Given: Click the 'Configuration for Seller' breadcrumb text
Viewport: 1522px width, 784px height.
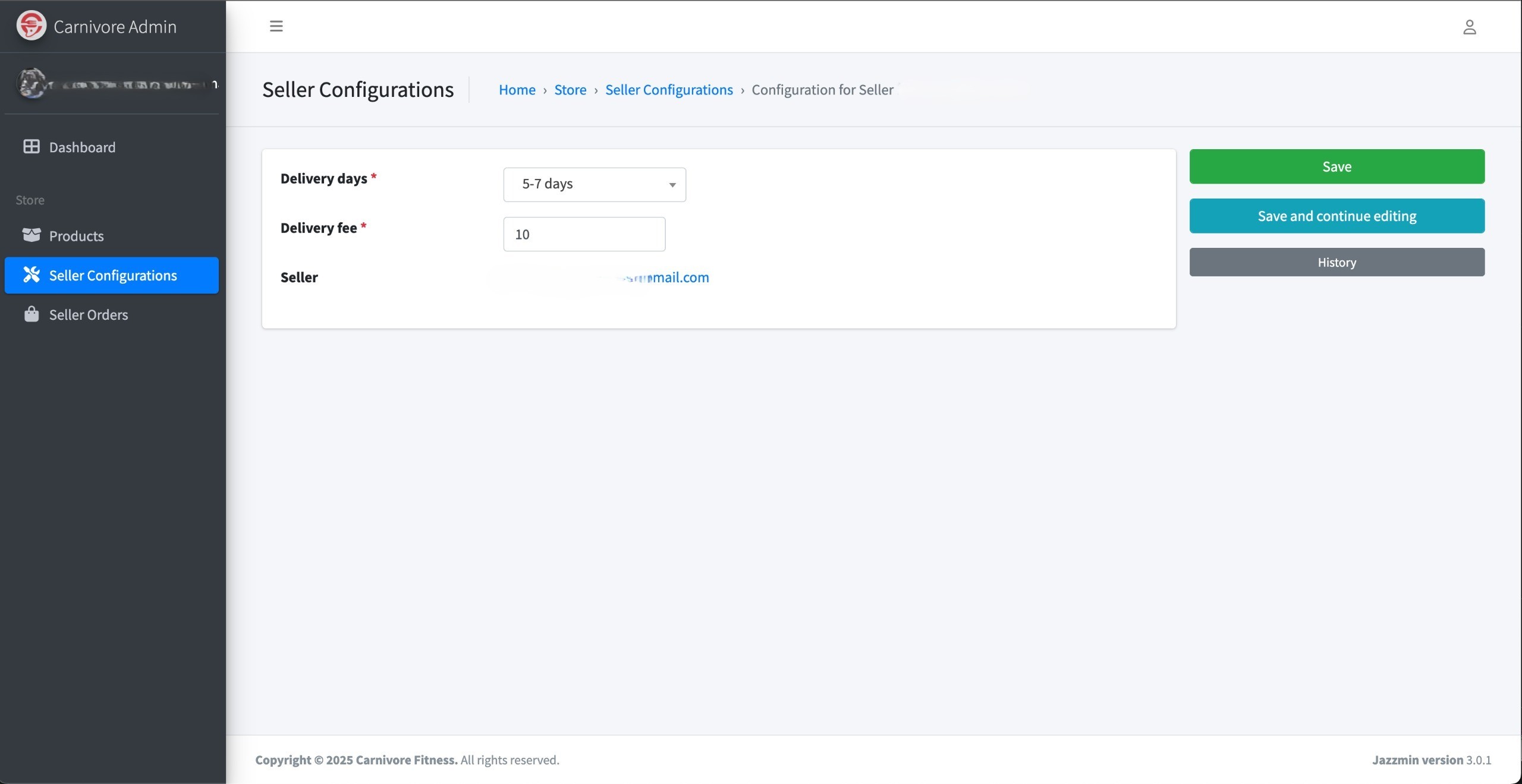Looking at the screenshot, I should 822,90.
